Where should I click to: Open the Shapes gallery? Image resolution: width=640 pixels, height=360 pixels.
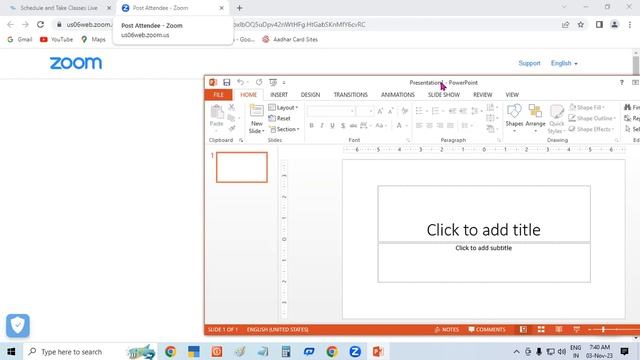pyautogui.click(x=514, y=118)
